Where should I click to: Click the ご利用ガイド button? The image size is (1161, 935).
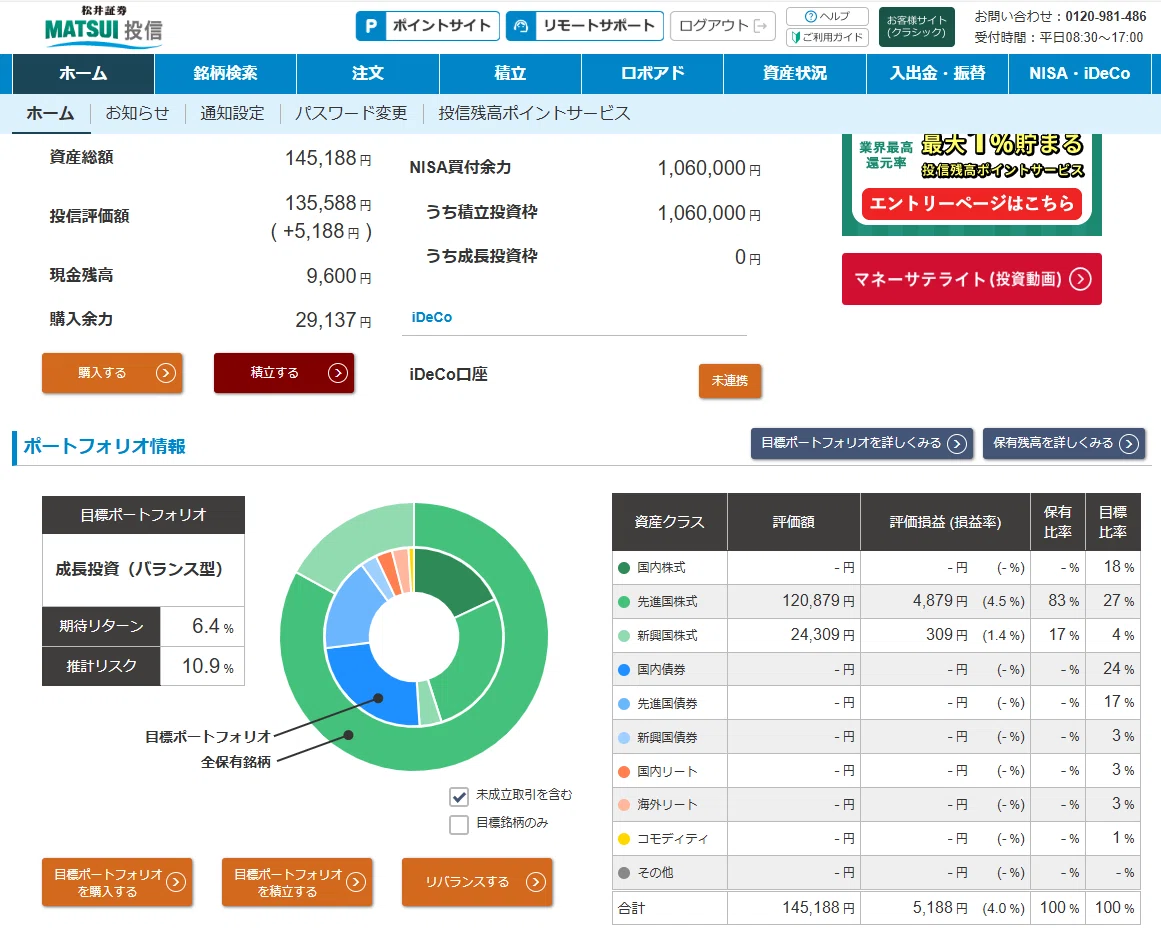tap(827, 37)
